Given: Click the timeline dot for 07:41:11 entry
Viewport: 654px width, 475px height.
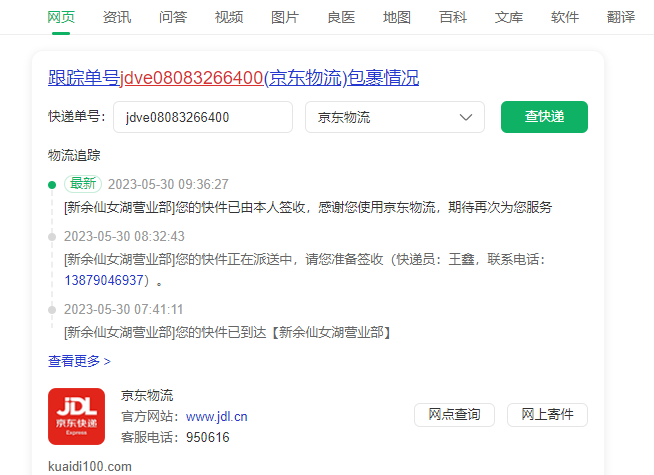Looking at the screenshot, I should tap(52, 310).
